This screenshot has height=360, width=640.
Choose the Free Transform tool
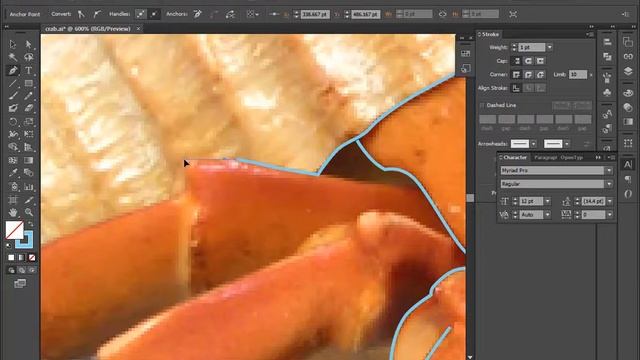(29, 134)
